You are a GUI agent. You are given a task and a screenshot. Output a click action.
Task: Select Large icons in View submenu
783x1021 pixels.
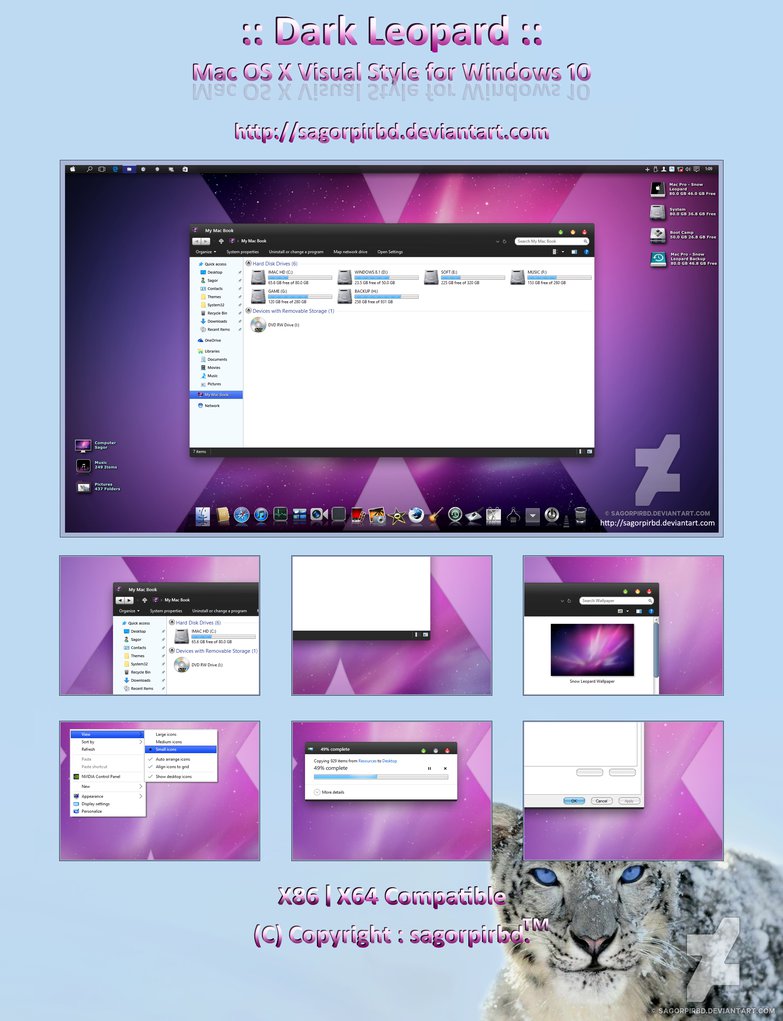click(180, 734)
